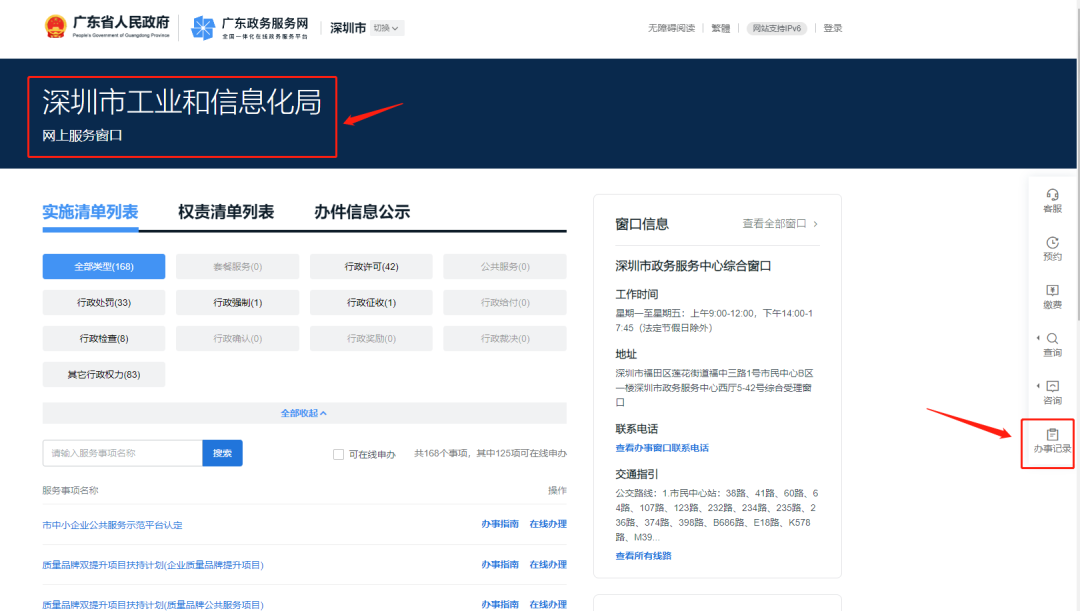Select 行政裁决(0) filter
The image size is (1080, 611).
(x=505, y=338)
